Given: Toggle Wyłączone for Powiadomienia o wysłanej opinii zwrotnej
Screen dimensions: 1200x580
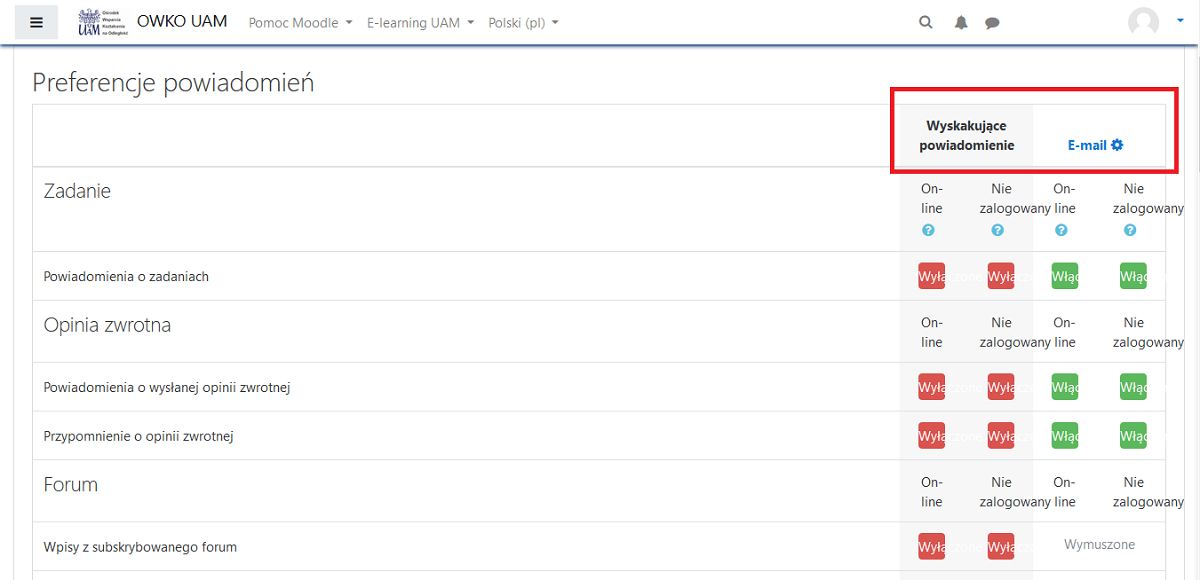Looking at the screenshot, I should point(931,387).
